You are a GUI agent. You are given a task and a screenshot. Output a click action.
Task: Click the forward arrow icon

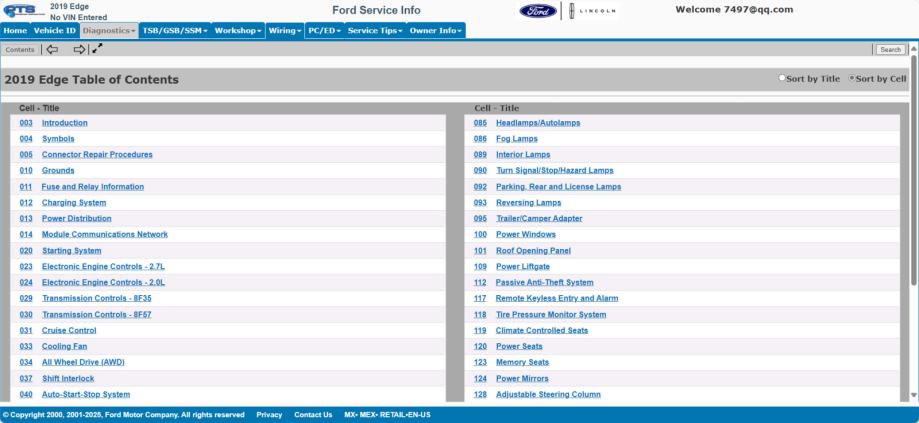tap(79, 49)
